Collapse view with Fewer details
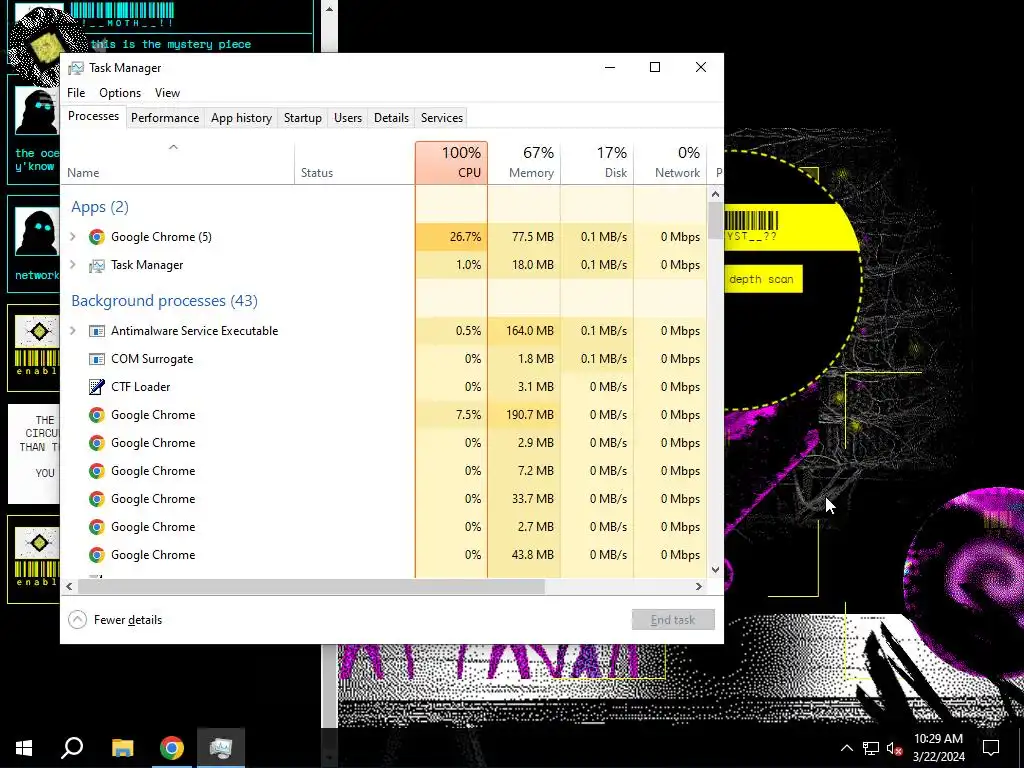 click(x=115, y=620)
